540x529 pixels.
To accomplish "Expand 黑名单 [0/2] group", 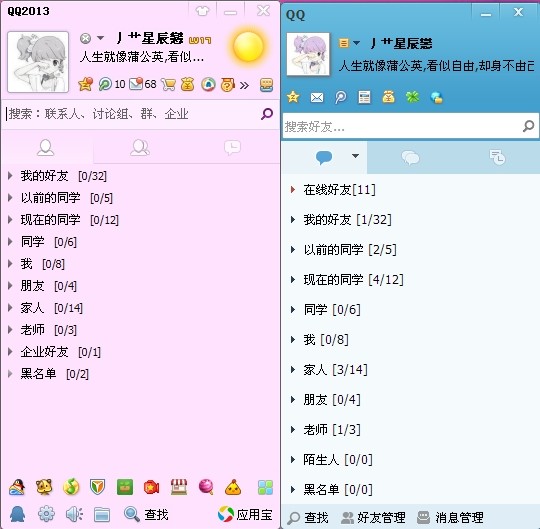I will click(x=10, y=374).
